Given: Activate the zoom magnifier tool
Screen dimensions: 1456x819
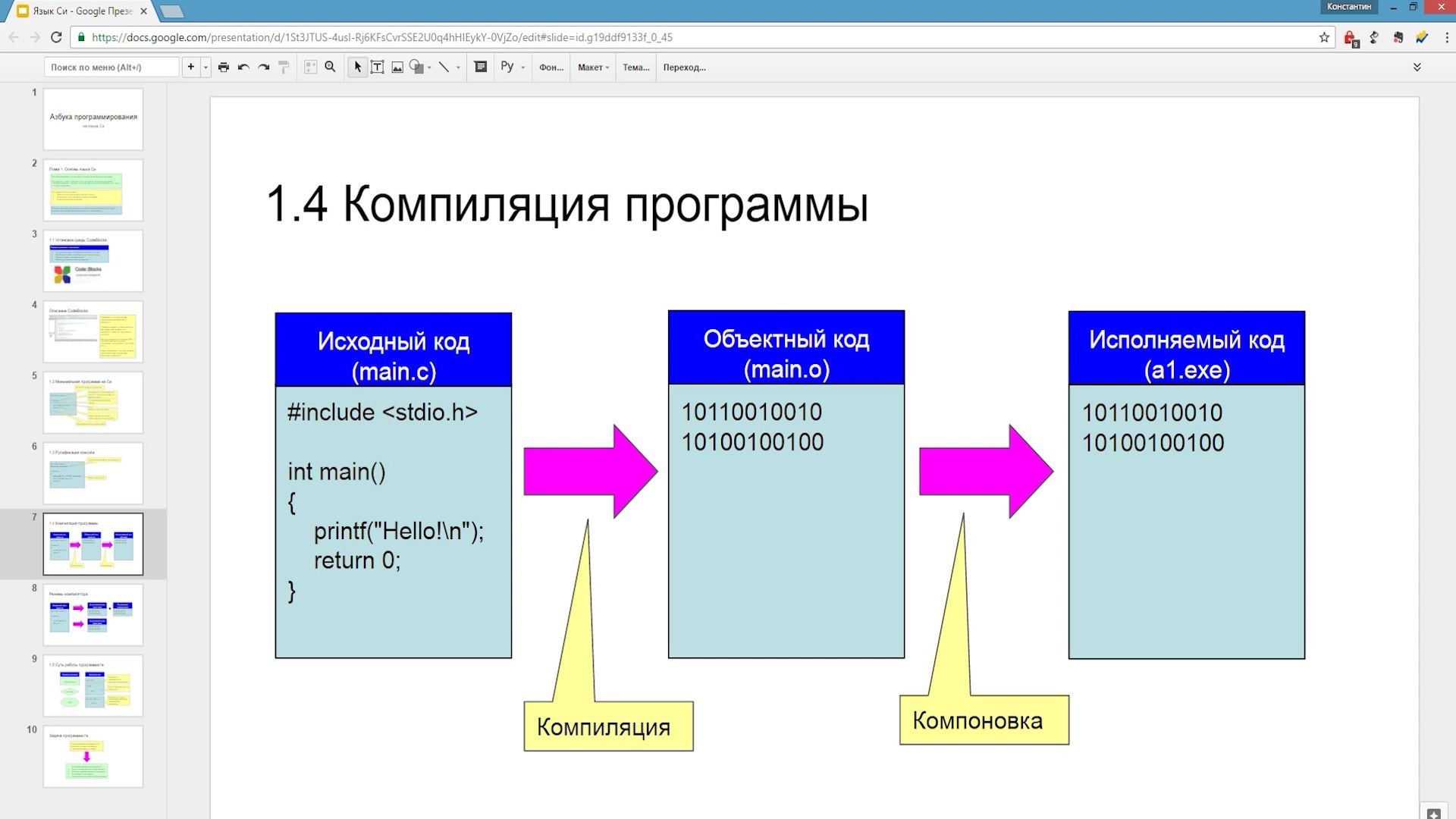Looking at the screenshot, I should tap(330, 67).
